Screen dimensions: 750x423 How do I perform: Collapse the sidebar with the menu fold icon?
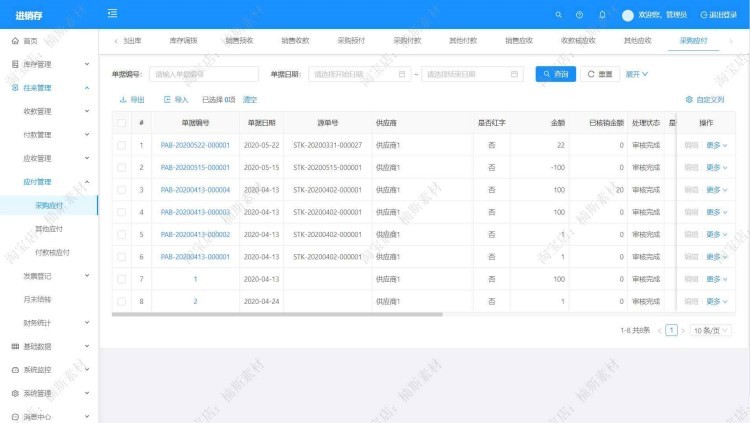coord(112,13)
